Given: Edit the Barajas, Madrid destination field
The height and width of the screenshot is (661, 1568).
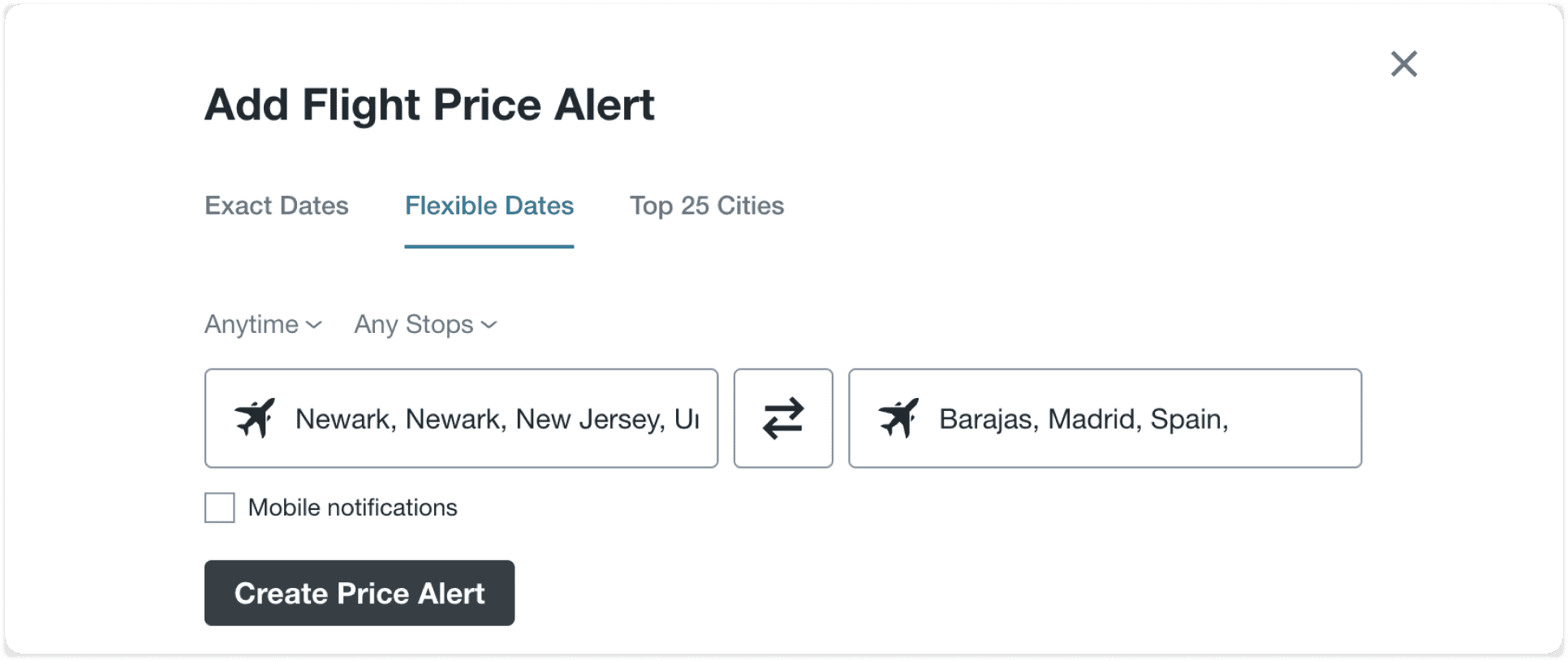Looking at the screenshot, I should (1105, 418).
